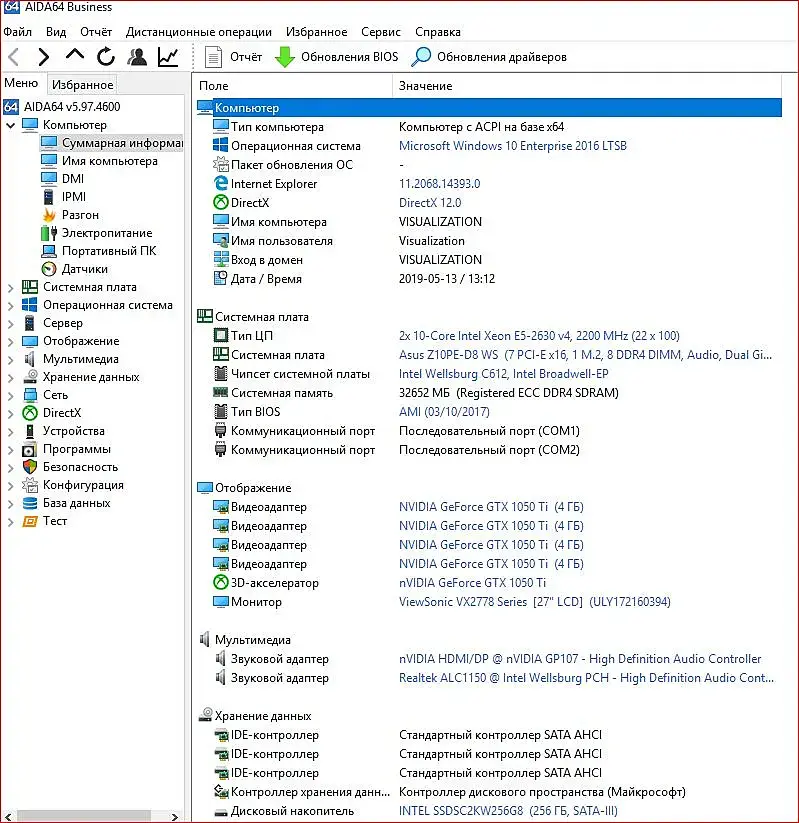Expand the Программы tree node
This screenshot has width=799, height=823.
pos(10,450)
